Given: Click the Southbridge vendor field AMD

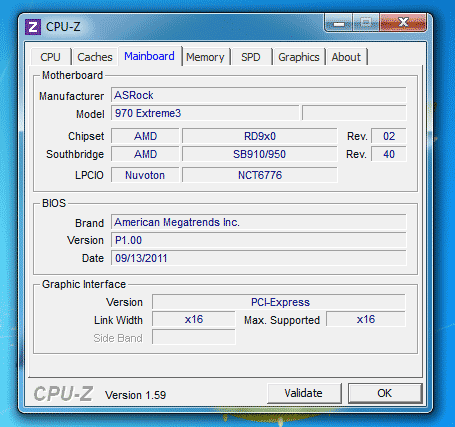Looking at the screenshot, I should point(145,154).
